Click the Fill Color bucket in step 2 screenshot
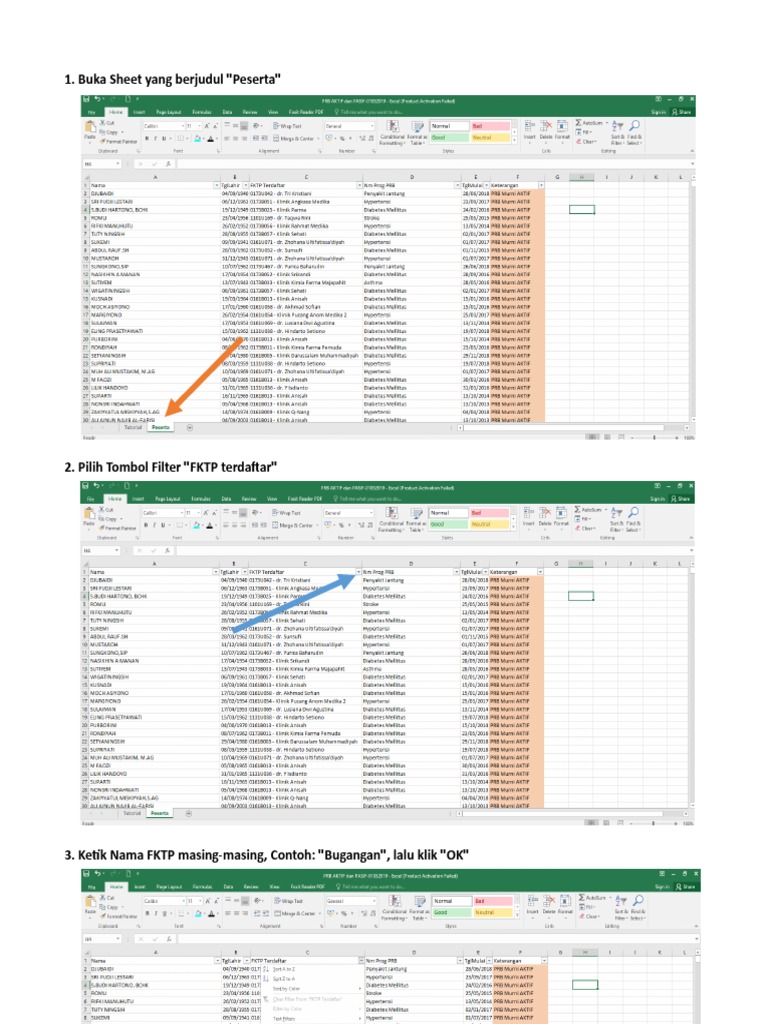 tap(197, 525)
